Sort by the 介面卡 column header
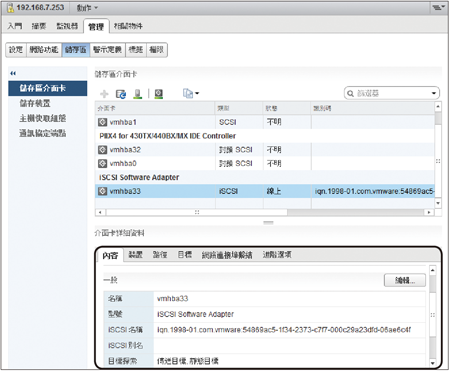This screenshot has height=371, width=450. (155, 108)
